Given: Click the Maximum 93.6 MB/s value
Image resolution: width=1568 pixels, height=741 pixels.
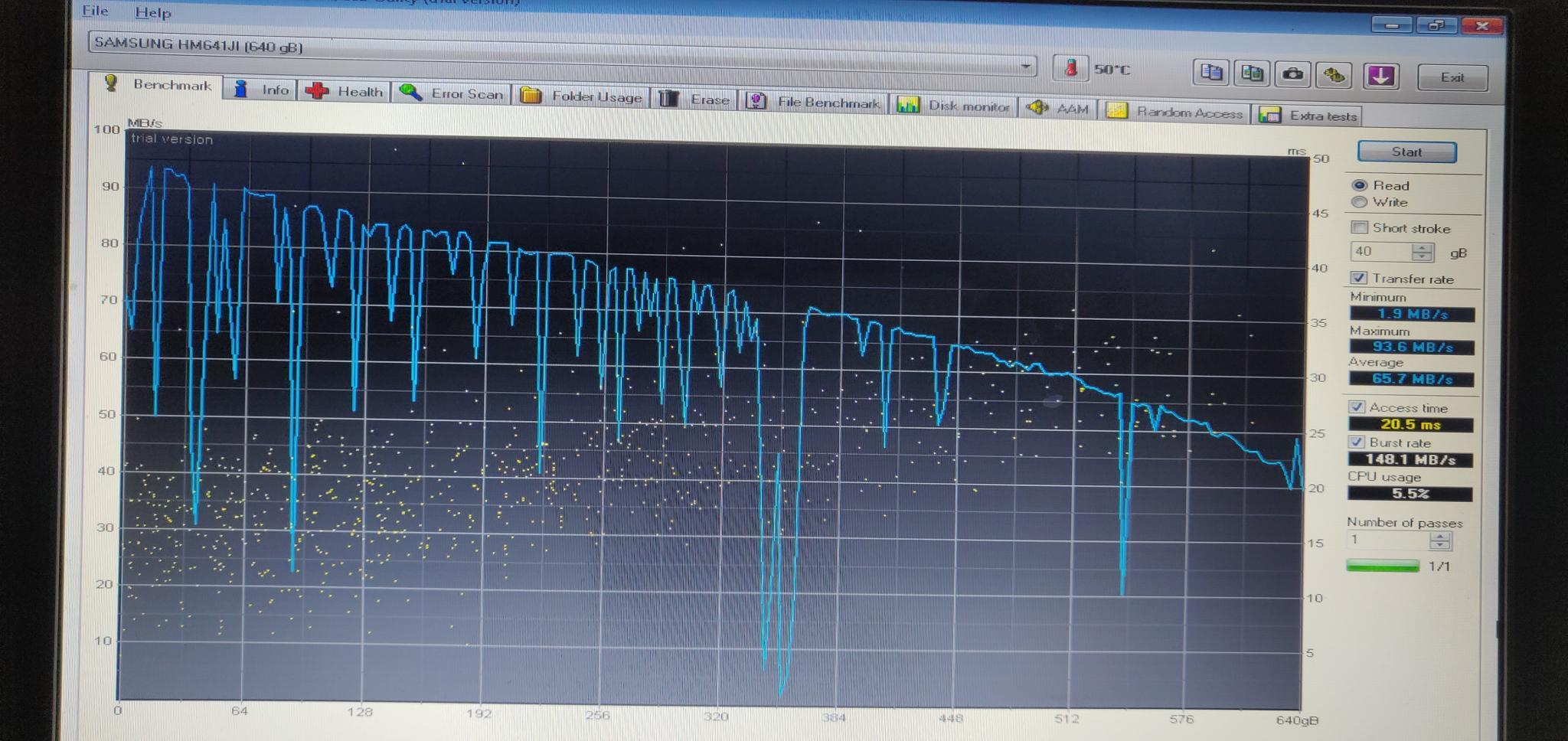Looking at the screenshot, I should (1412, 347).
